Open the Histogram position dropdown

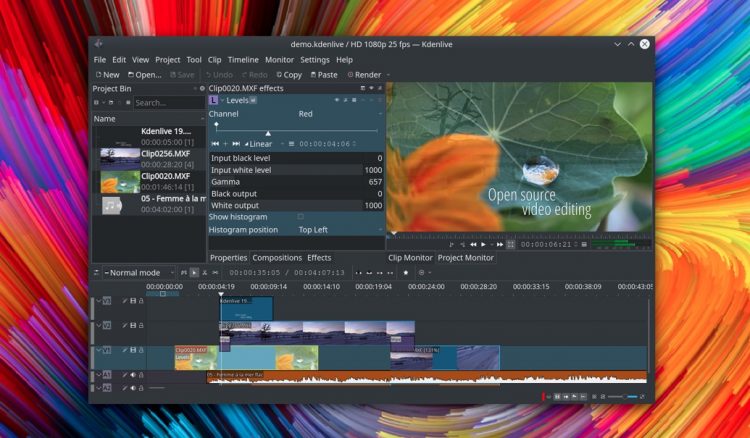tap(340, 230)
